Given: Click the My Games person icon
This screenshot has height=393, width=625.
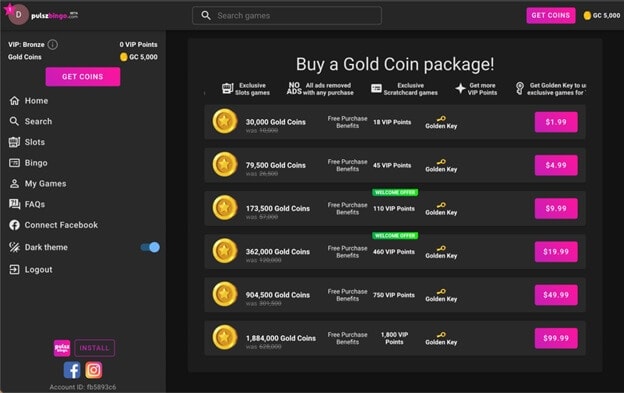Looking at the screenshot, I should tap(14, 183).
